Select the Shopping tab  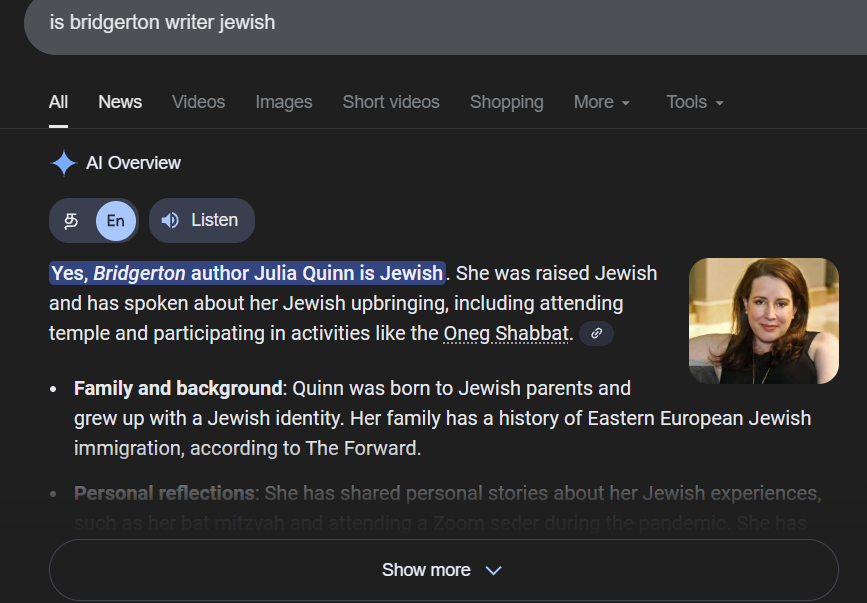(x=506, y=102)
